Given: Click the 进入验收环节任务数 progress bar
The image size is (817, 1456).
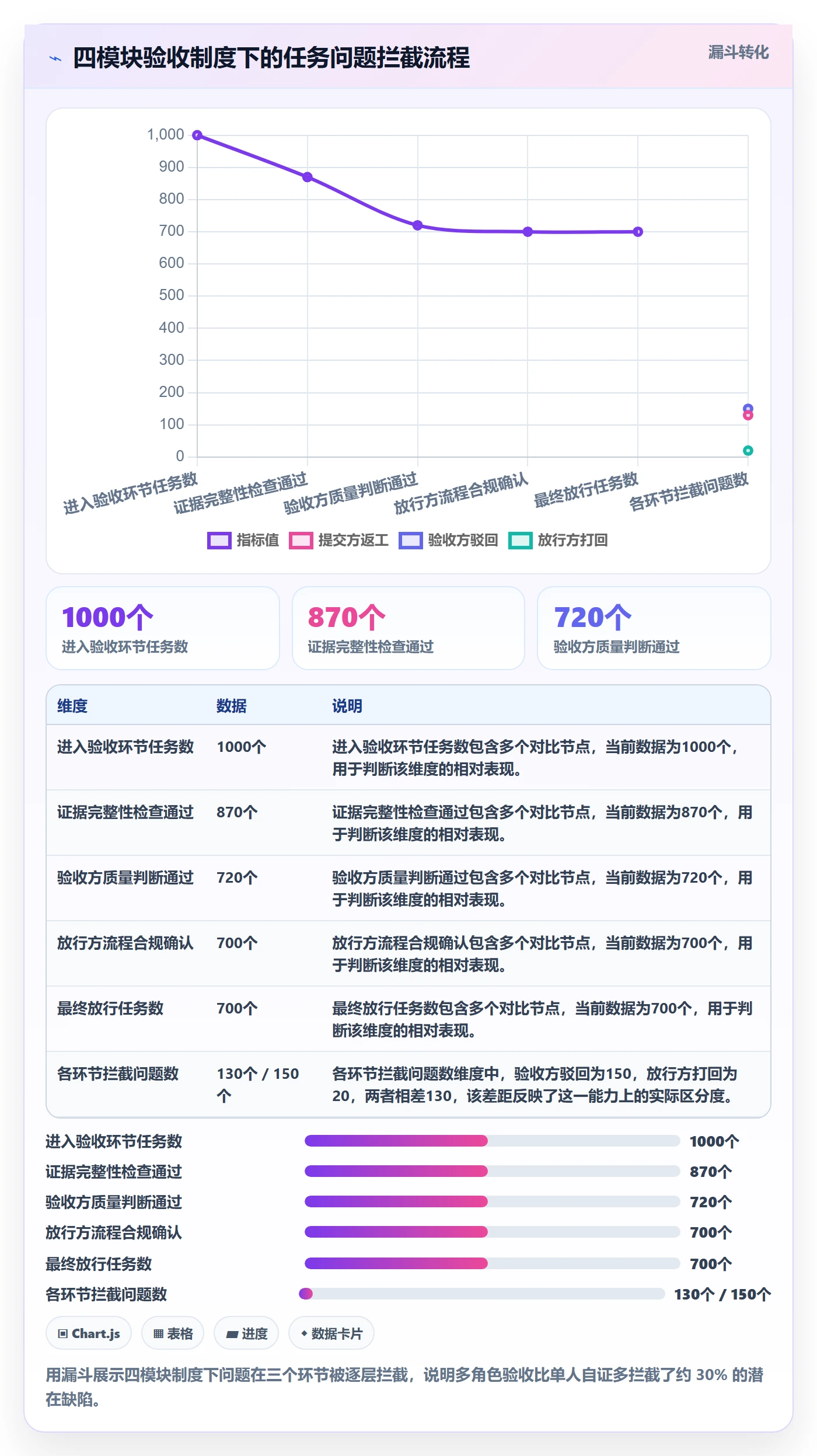Looking at the screenshot, I should click(493, 1141).
